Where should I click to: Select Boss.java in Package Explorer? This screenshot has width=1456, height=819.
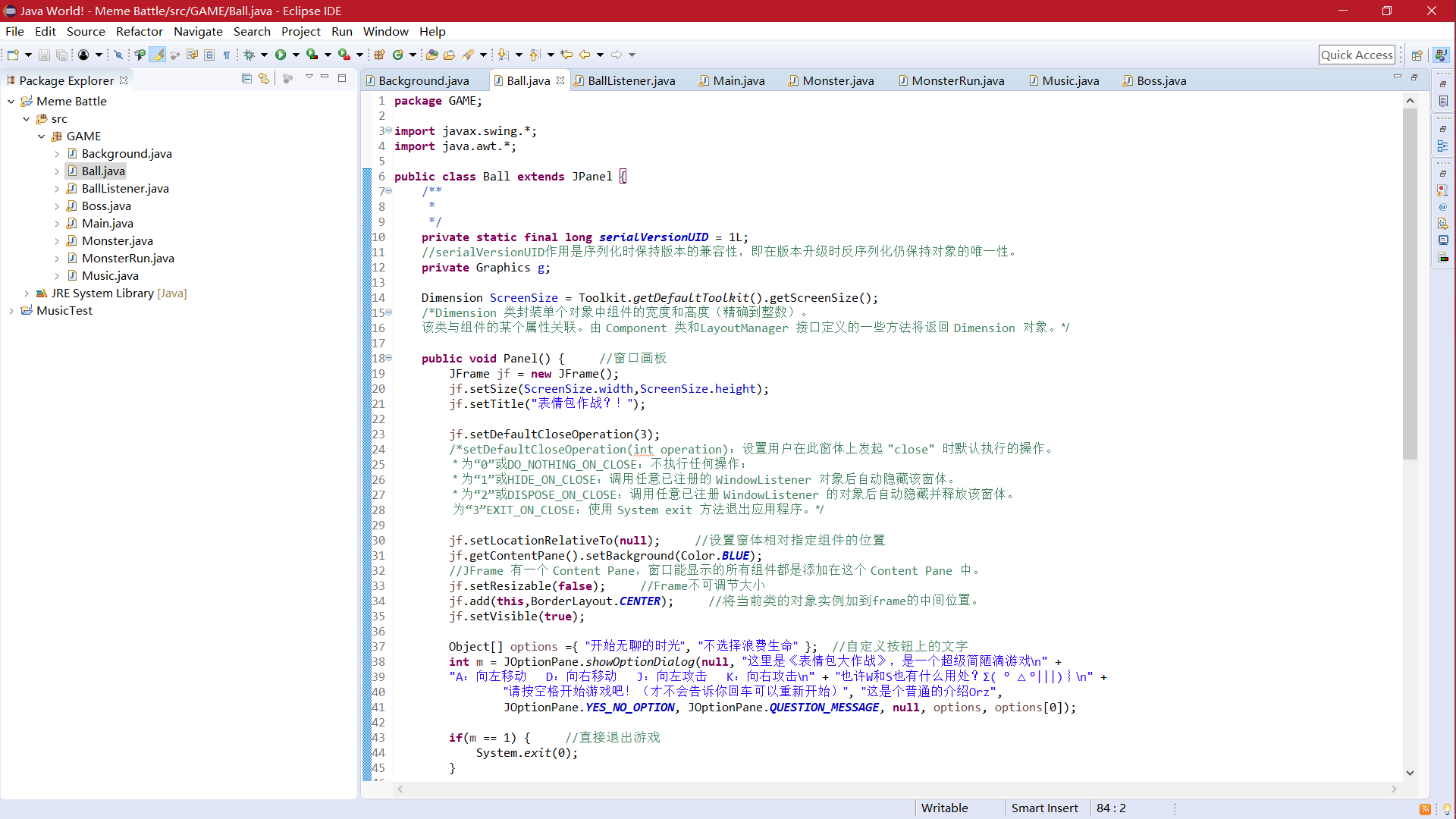tap(106, 206)
